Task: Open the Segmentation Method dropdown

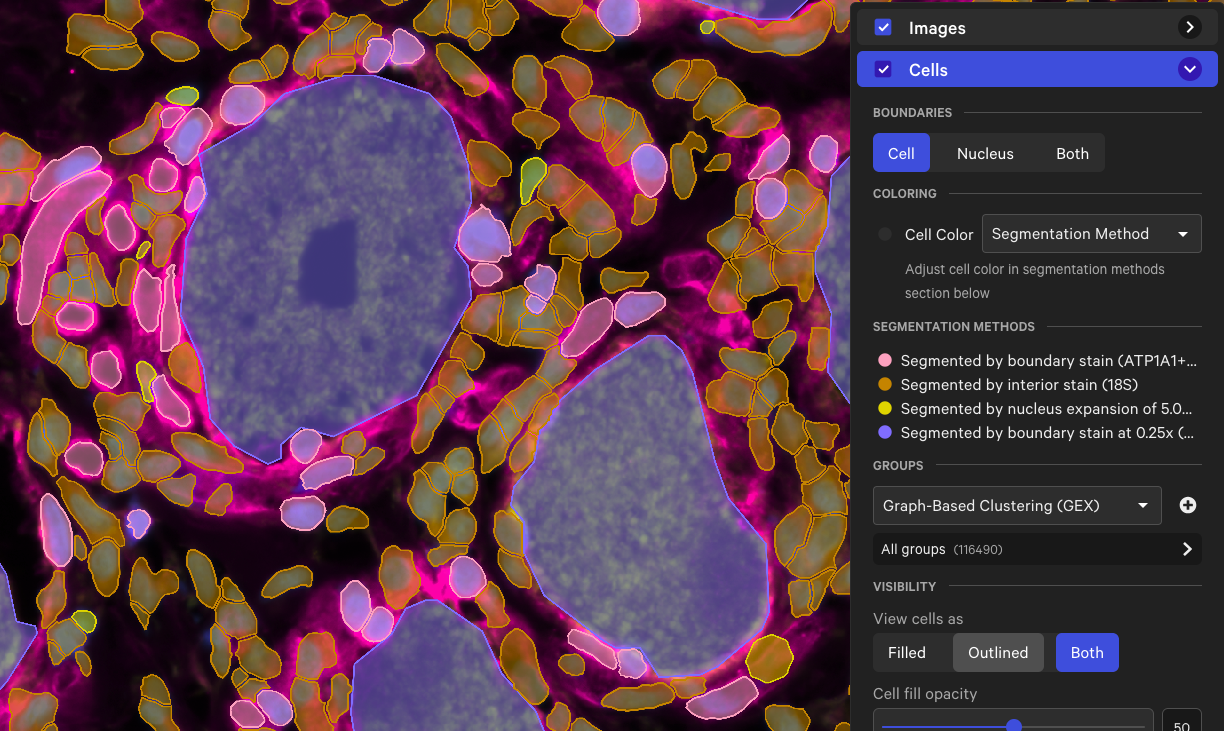Action: pyautogui.click(x=1091, y=234)
